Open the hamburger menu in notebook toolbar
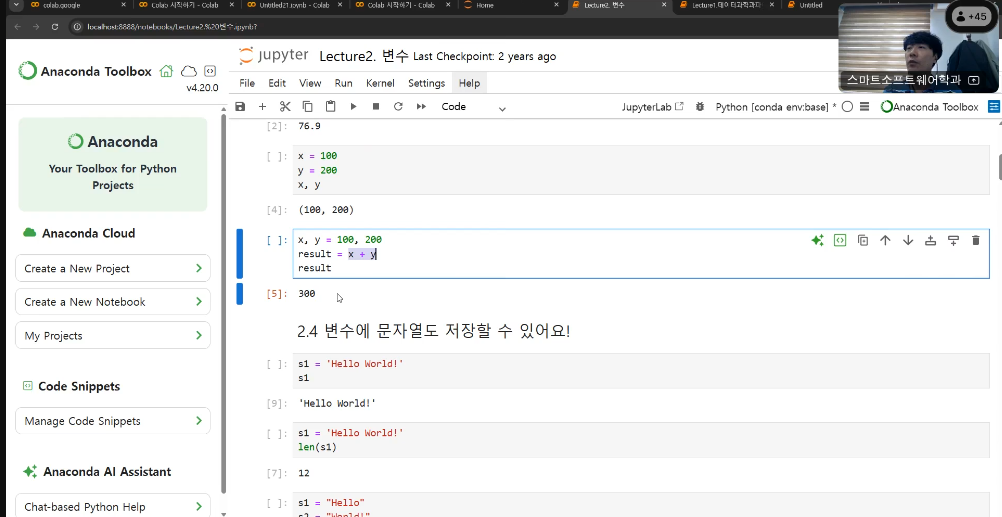This screenshot has width=1002, height=517. pos(865,107)
